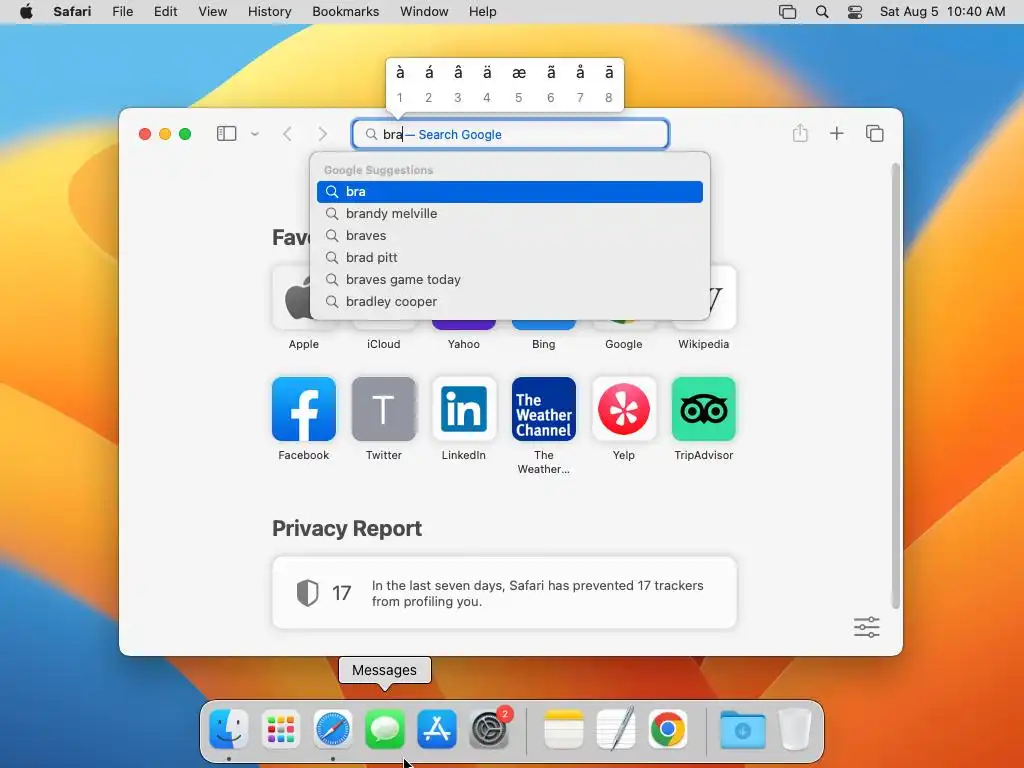Open the Window menu
1024x768 pixels.
(x=424, y=12)
